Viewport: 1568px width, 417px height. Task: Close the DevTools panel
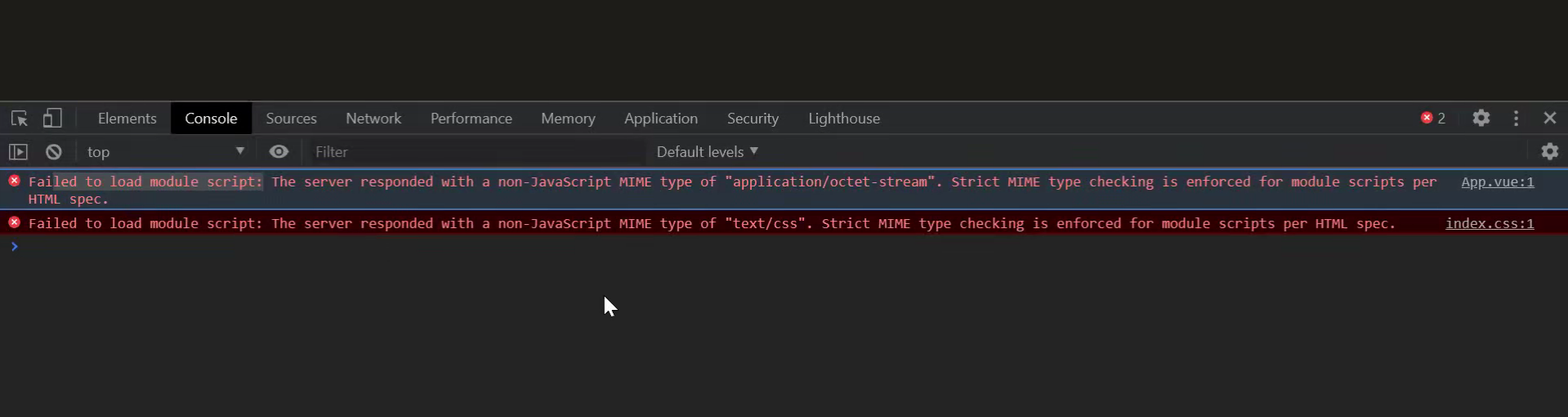pos(1549,119)
